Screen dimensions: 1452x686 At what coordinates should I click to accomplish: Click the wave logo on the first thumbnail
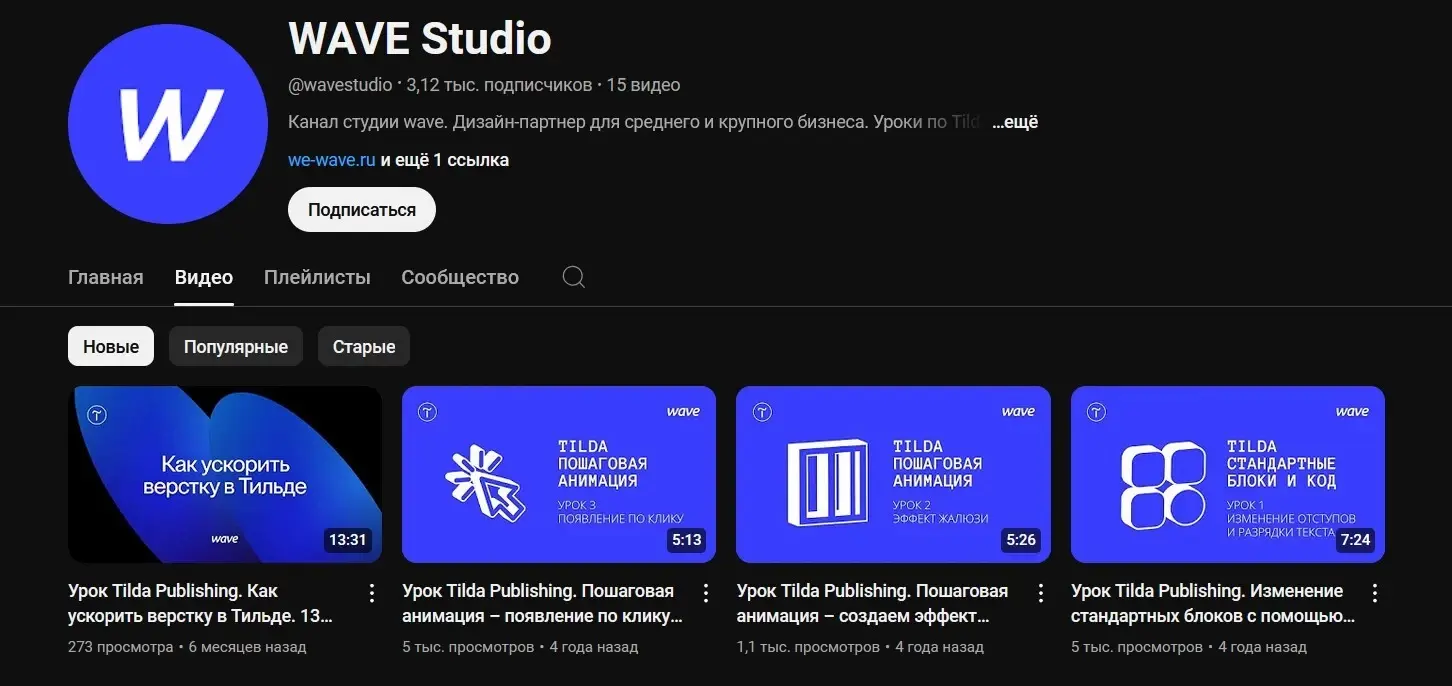click(x=224, y=538)
